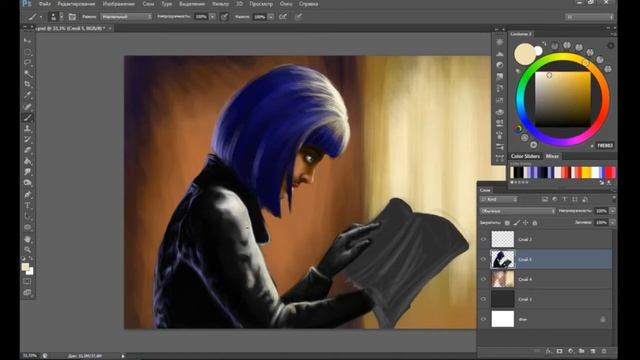Open the brush opacity slider arrow
640x360 pixels.
[x=213, y=17]
